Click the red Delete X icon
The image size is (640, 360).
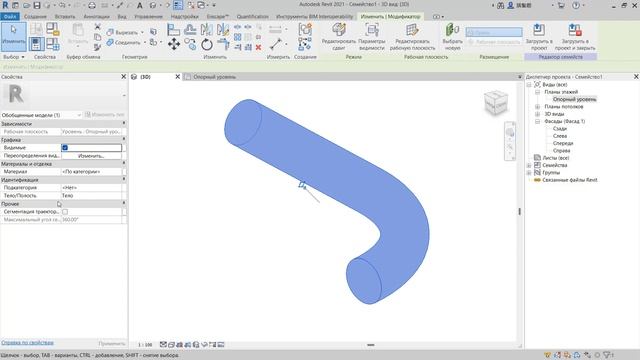click(258, 47)
